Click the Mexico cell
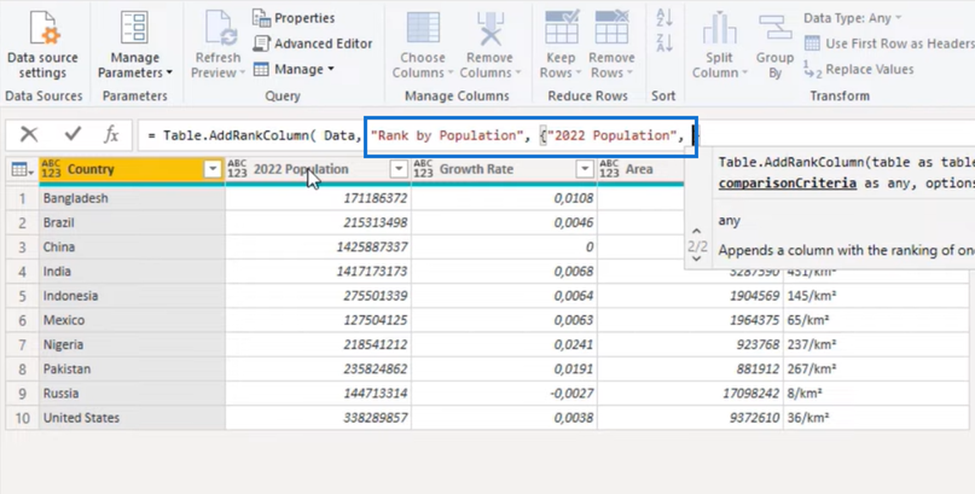This screenshot has height=494, width=975. pyautogui.click(x=132, y=320)
